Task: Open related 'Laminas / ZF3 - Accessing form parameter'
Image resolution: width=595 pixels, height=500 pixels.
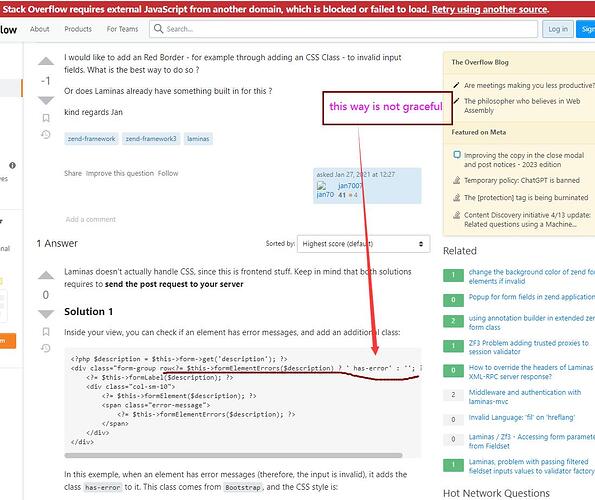Action: tap(532, 441)
